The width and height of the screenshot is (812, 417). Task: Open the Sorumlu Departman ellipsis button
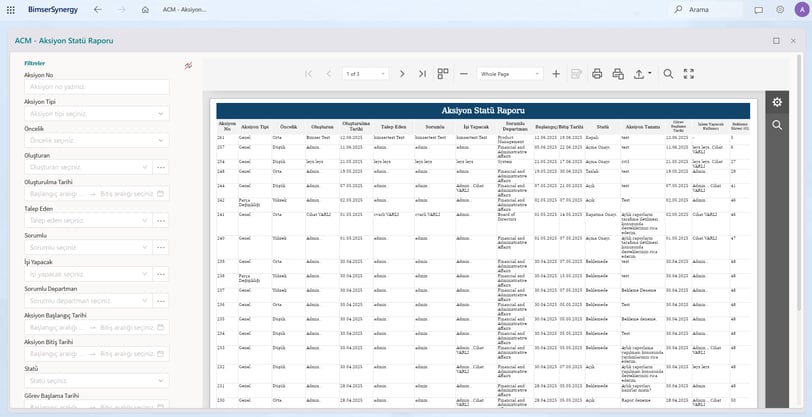coord(161,301)
